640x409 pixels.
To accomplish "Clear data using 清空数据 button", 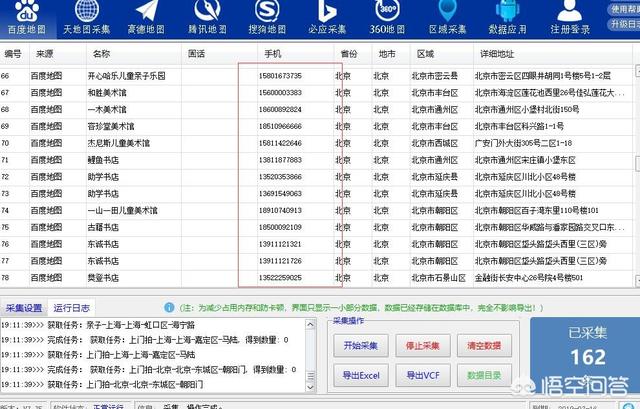I will point(484,346).
